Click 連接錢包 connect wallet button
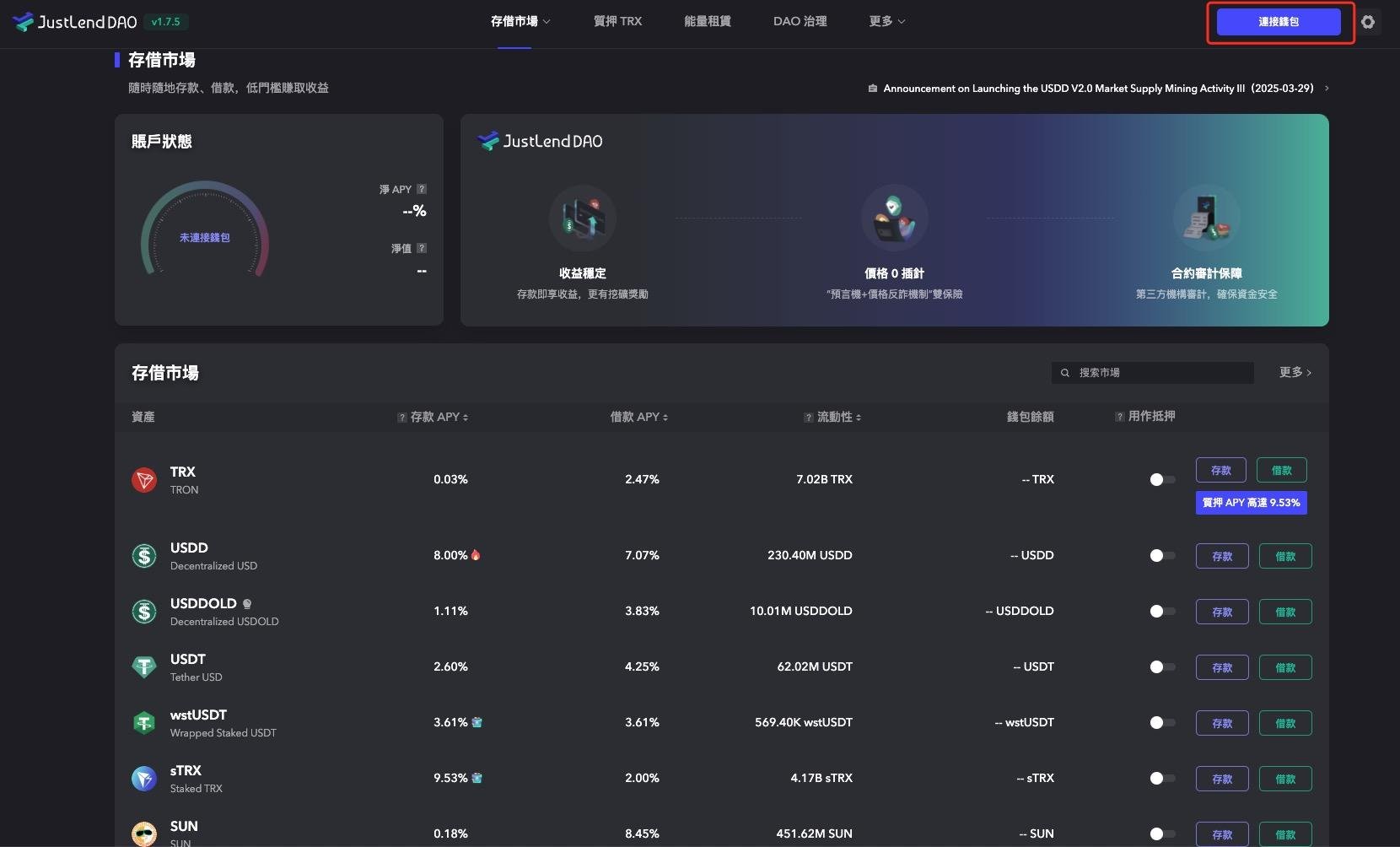This screenshot has height=847, width=1400. pos(1279,22)
